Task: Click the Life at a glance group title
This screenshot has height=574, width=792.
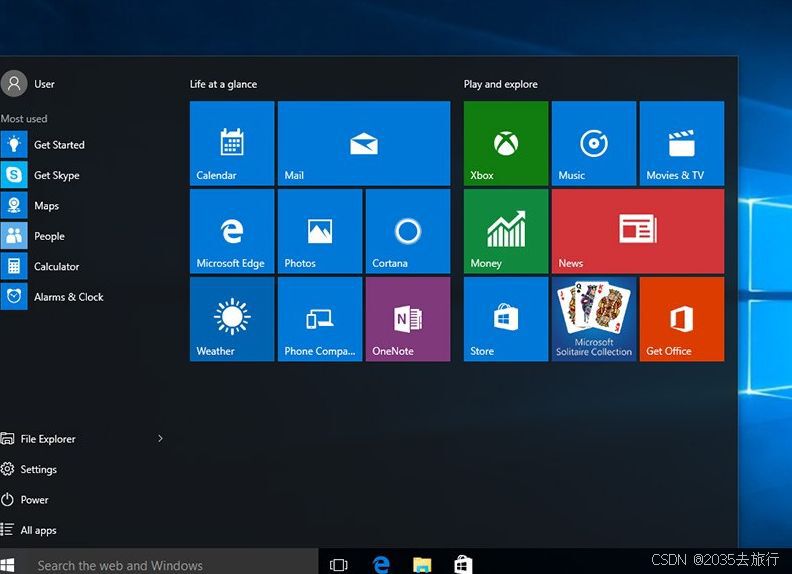Action: coord(223,84)
